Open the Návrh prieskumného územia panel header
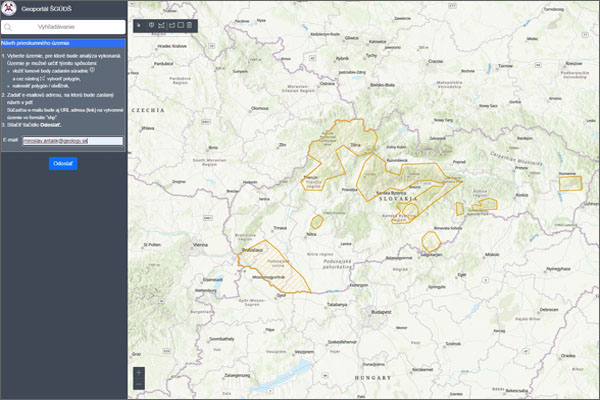The image size is (600, 400). [x=62, y=44]
